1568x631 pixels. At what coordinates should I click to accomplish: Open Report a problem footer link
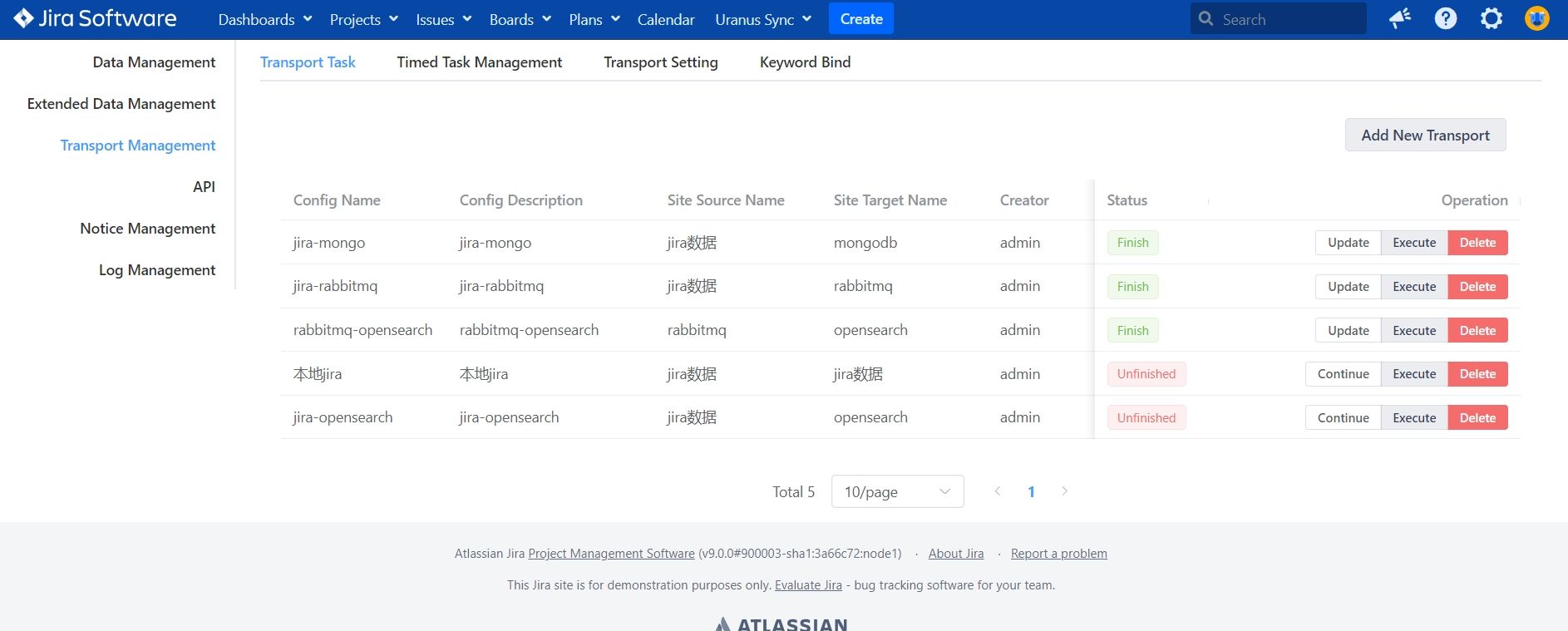coord(1058,554)
